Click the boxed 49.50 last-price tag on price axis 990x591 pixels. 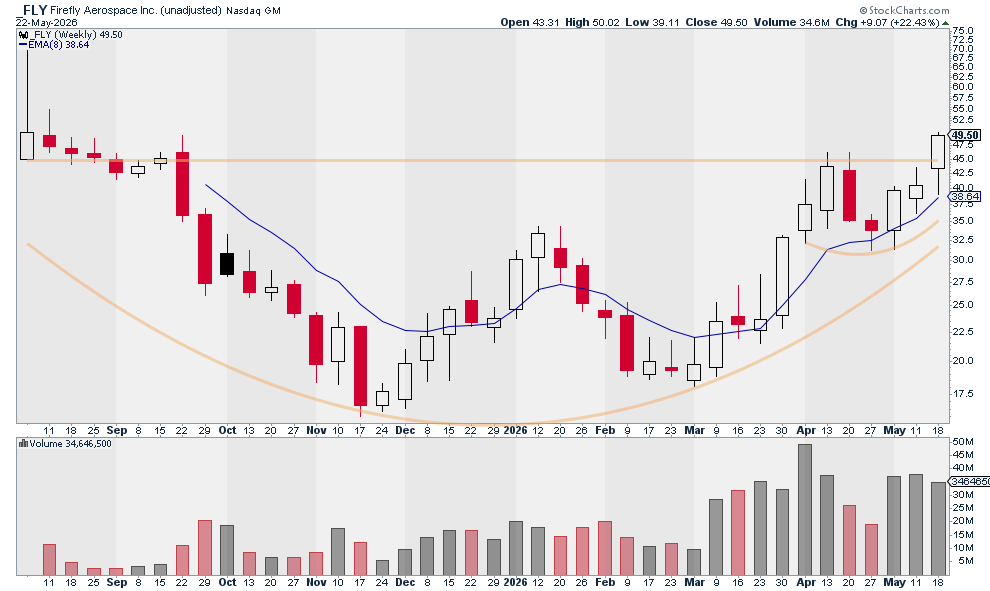965,135
